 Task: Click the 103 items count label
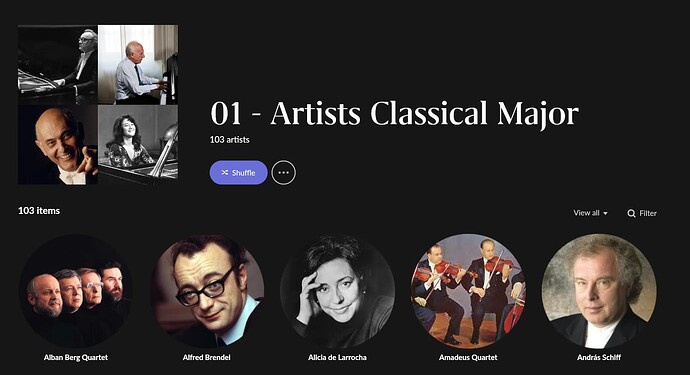39,211
